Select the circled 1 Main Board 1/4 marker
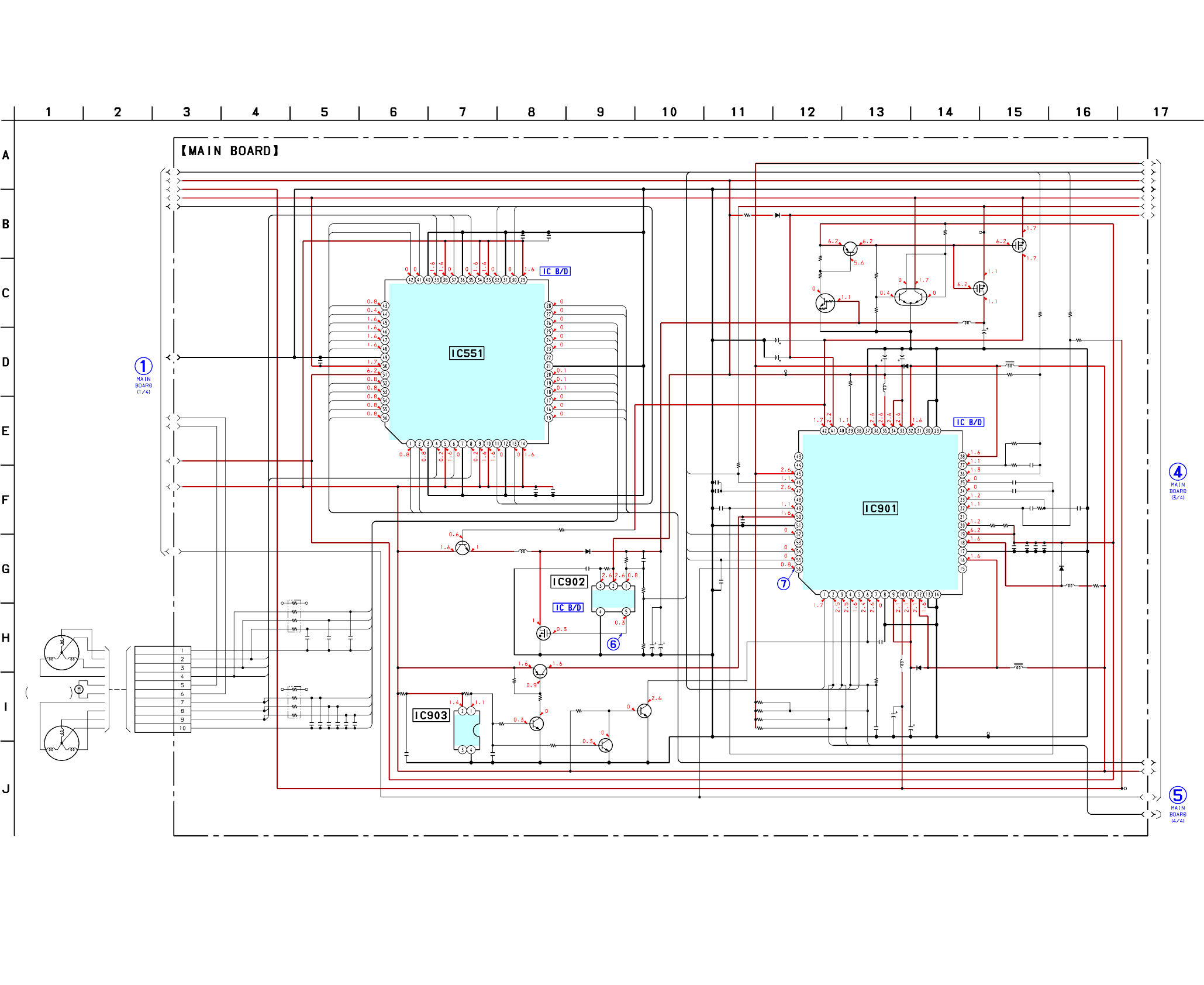 point(143,367)
